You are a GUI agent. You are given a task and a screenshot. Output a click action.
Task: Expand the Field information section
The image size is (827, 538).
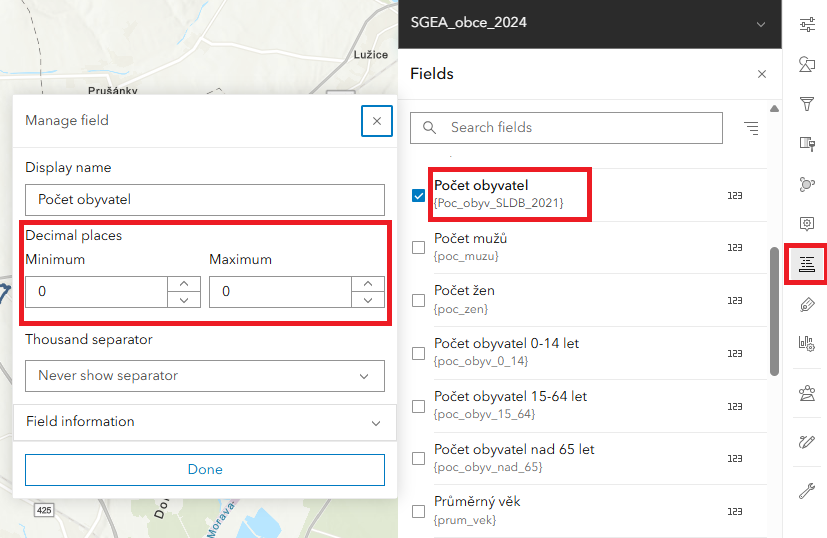[204, 422]
